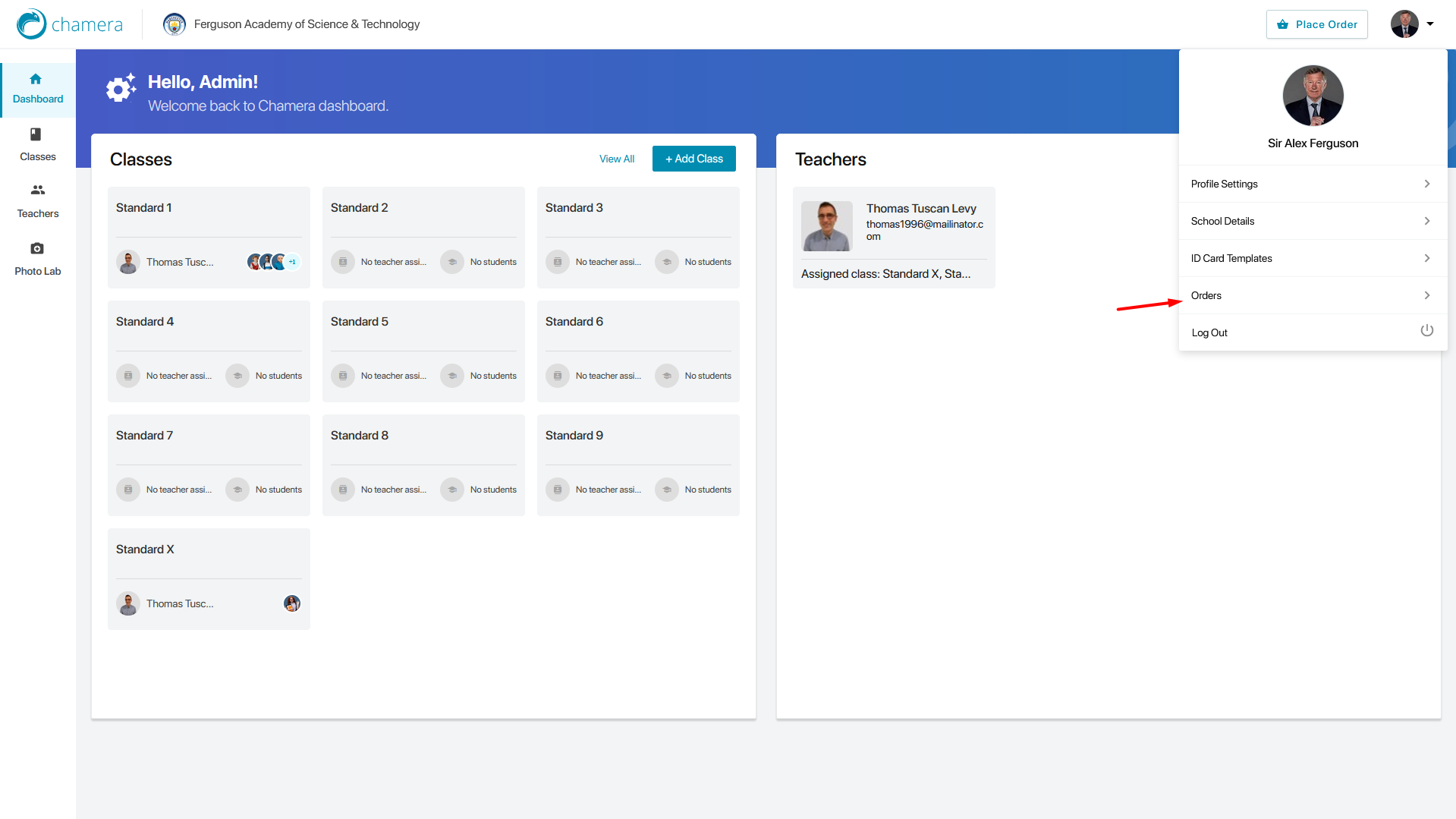1456x819 pixels.
Task: Click students cap icon in Standard 6
Action: [x=667, y=376]
